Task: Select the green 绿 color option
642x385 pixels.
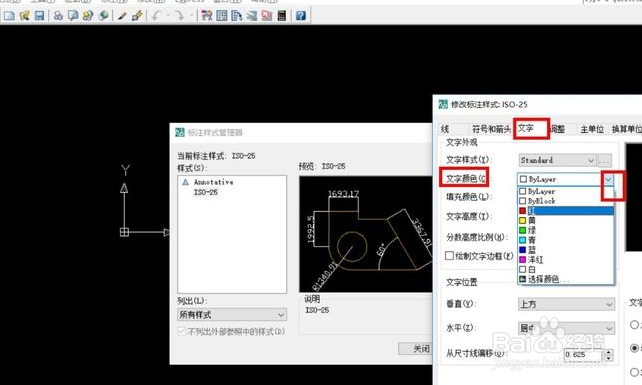Action: click(x=566, y=230)
